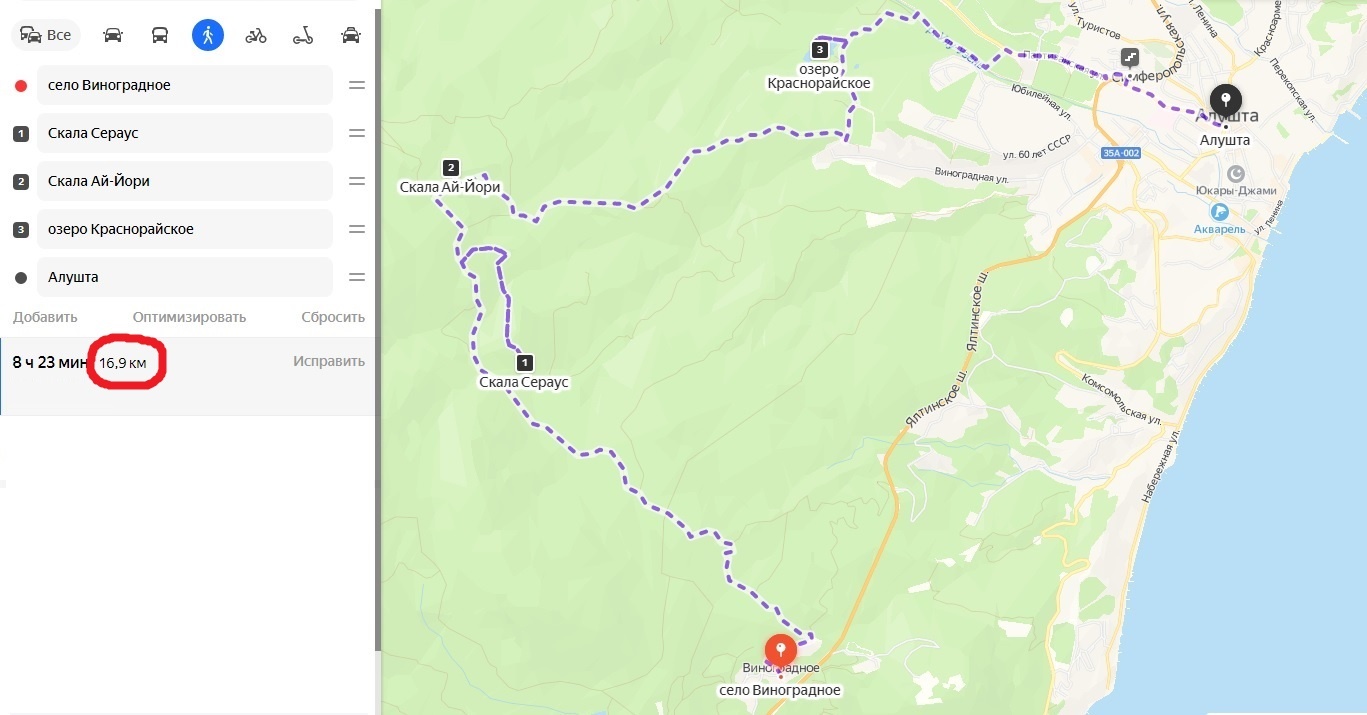Click Добавить to add a waypoint
Screen dimensions: 1367x715
(45, 317)
